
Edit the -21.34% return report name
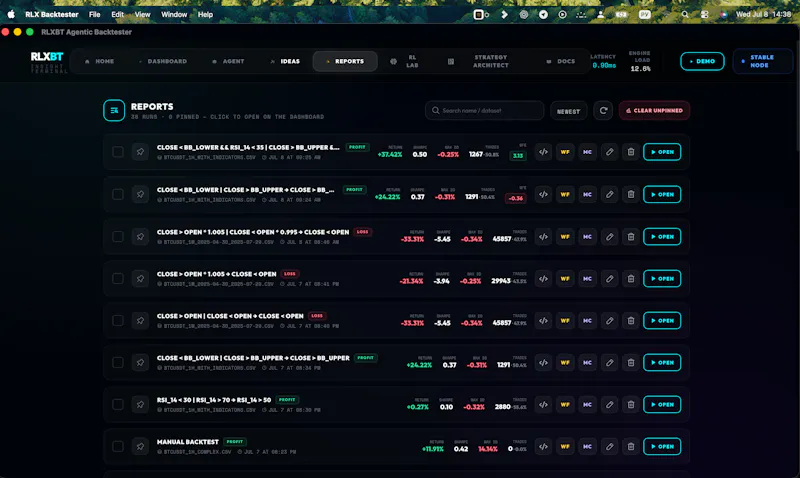pyautogui.click(x=609, y=279)
